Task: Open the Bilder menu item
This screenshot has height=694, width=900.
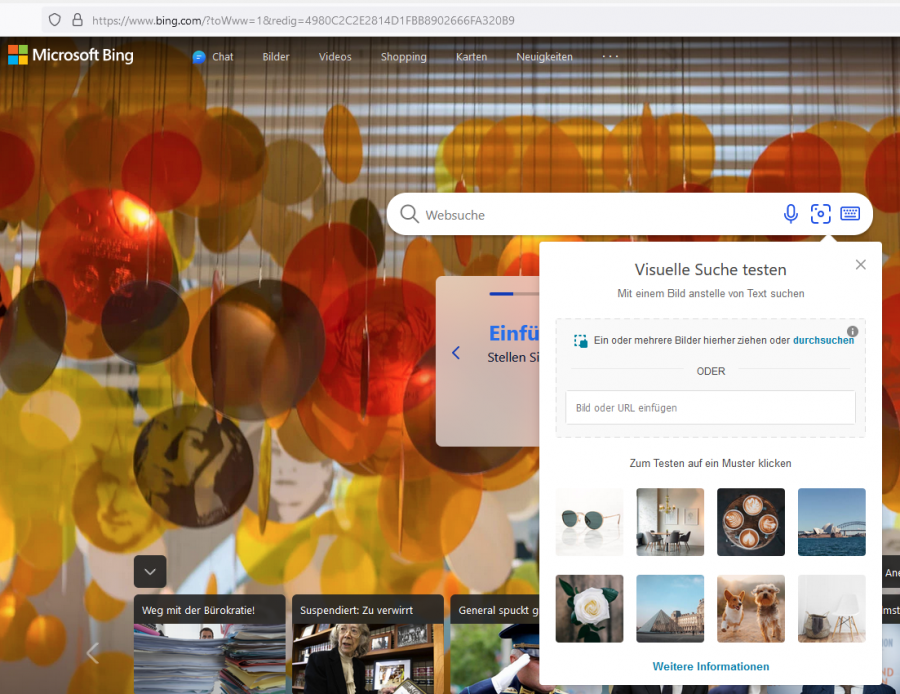Action: [x=276, y=57]
